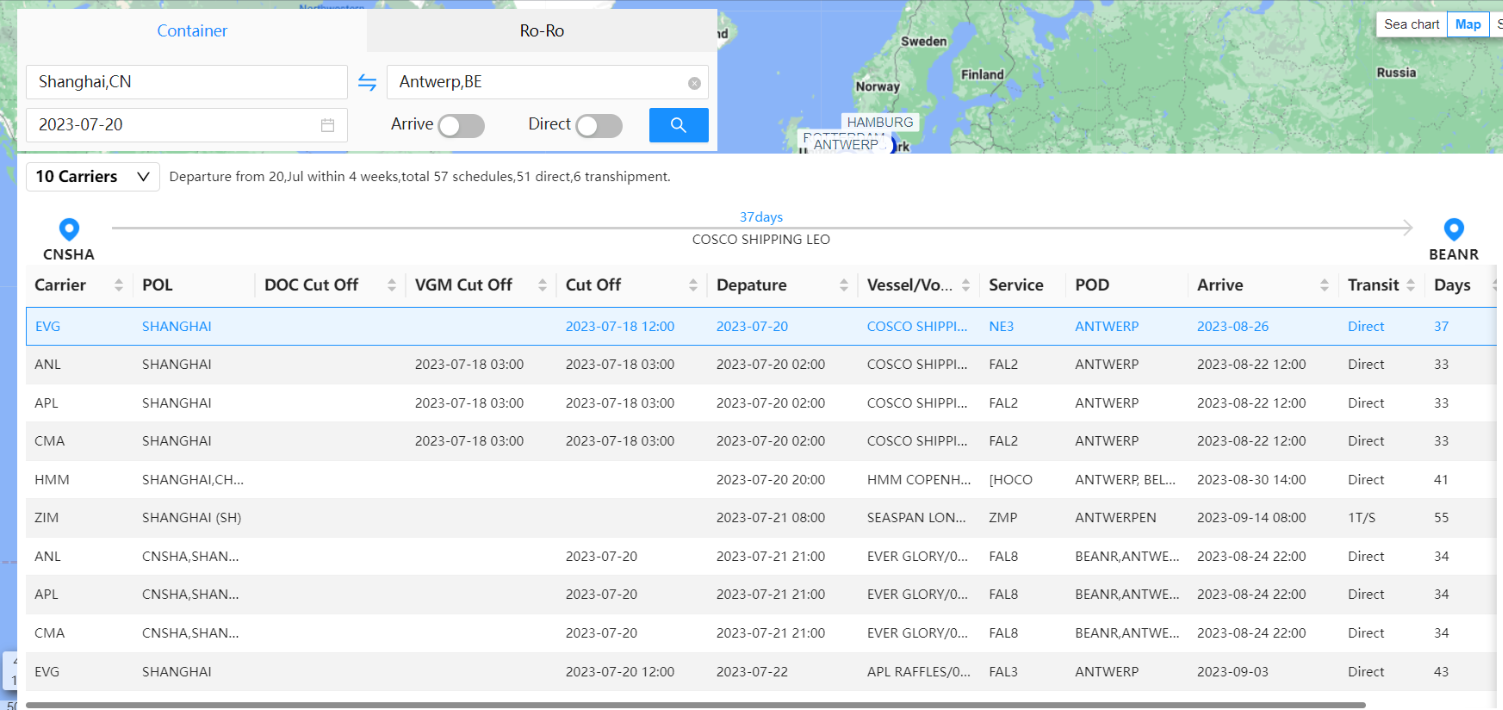
Task: Sort by Arrive column arrows
Action: pyautogui.click(x=1325, y=285)
